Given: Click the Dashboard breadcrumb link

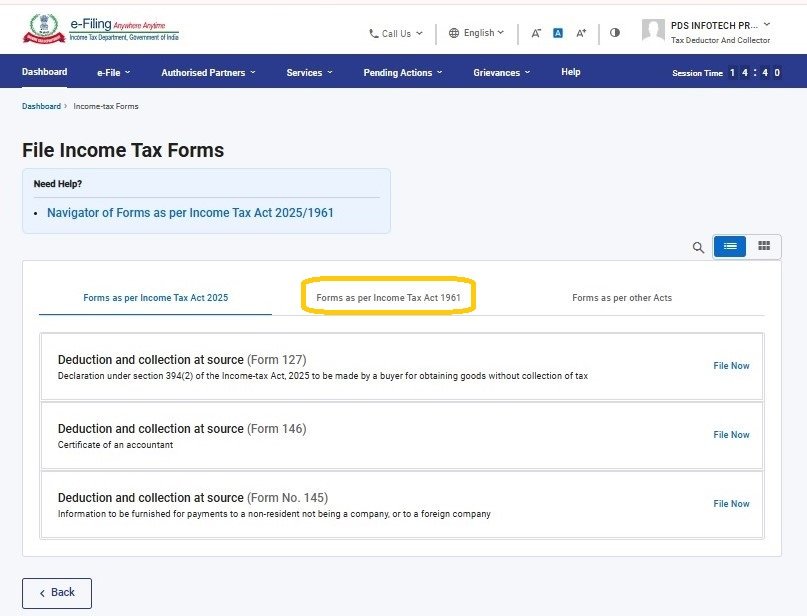Looking at the screenshot, I should [x=41, y=106].
